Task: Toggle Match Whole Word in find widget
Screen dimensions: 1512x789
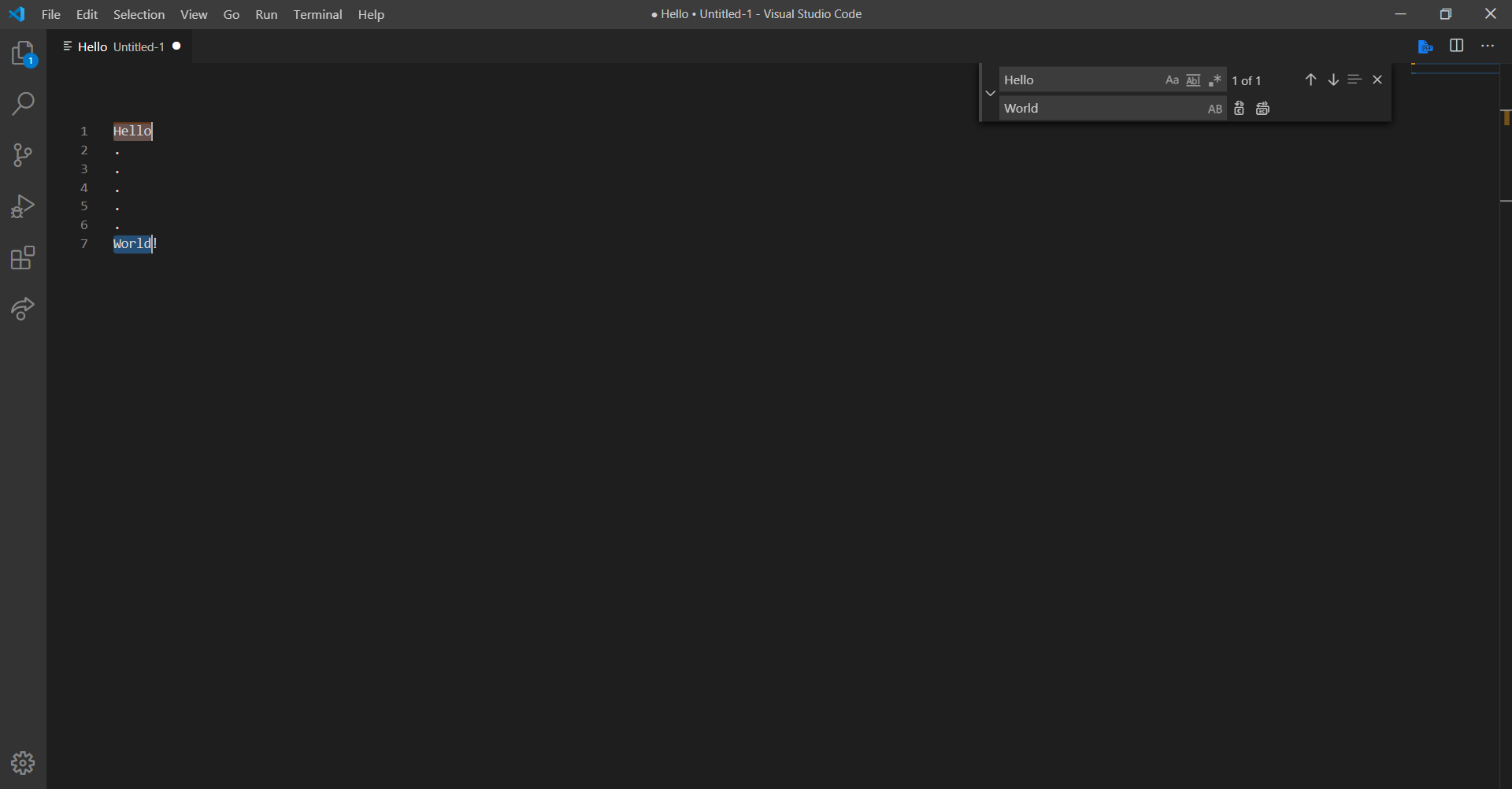Action: [1193, 80]
